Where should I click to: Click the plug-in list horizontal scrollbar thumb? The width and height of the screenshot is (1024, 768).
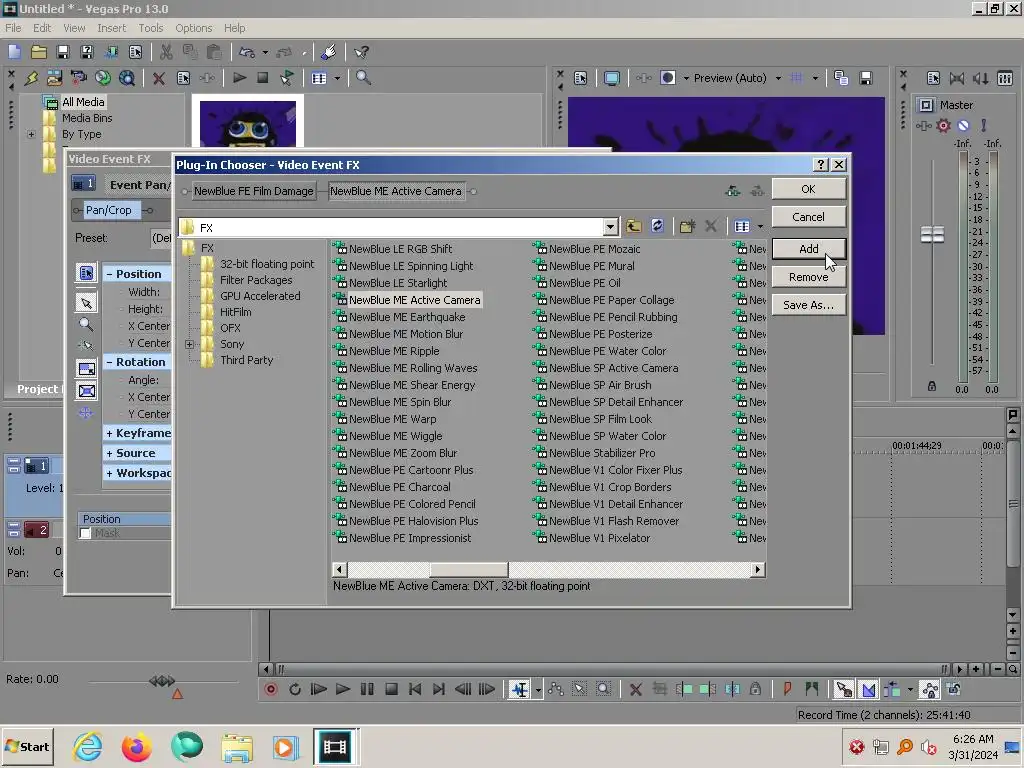(x=468, y=569)
